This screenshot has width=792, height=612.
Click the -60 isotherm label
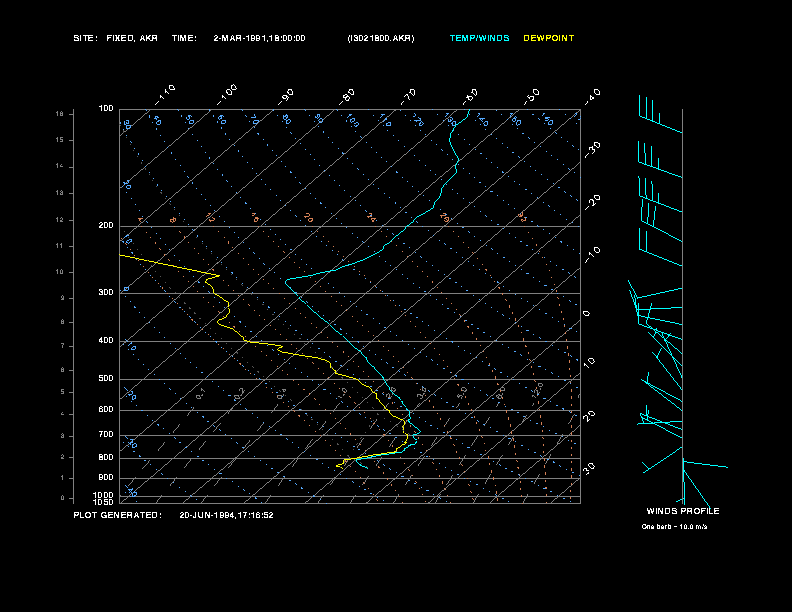point(470,97)
